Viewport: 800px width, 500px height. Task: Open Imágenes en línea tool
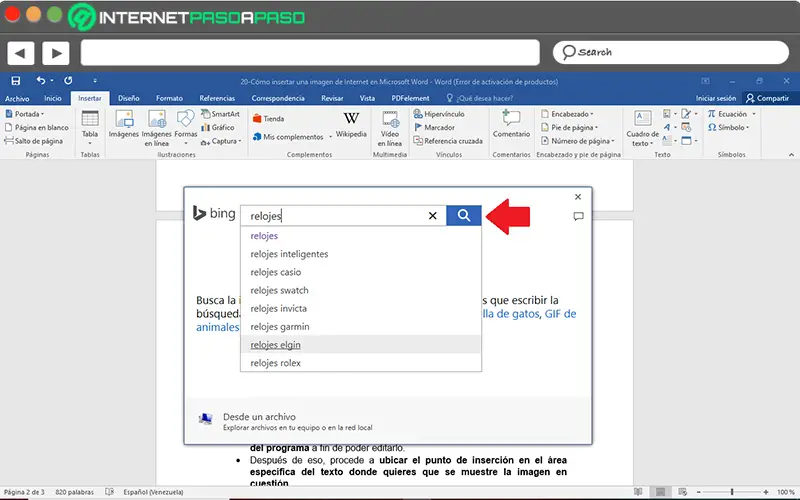[157, 128]
